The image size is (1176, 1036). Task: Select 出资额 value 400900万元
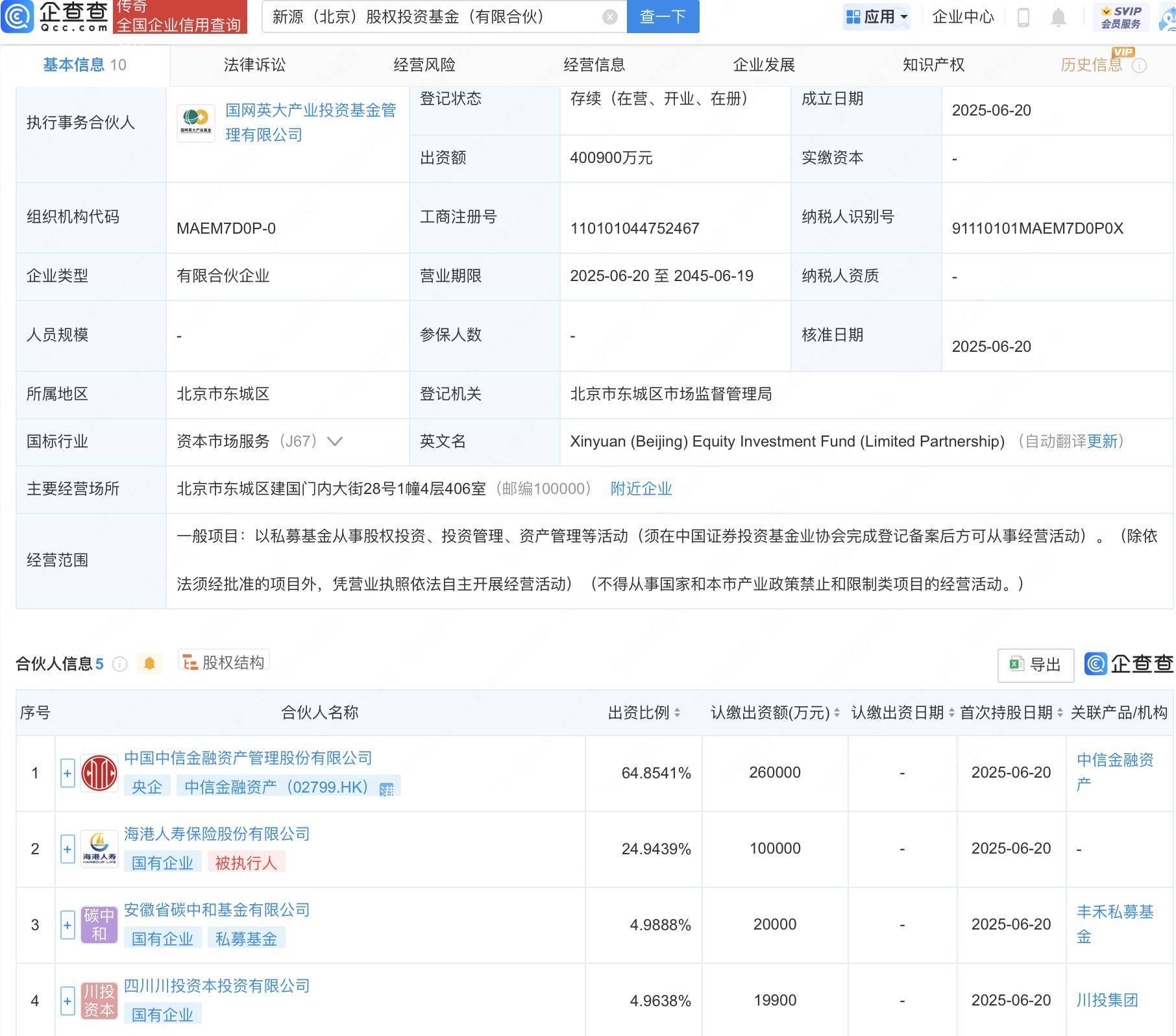coord(611,158)
